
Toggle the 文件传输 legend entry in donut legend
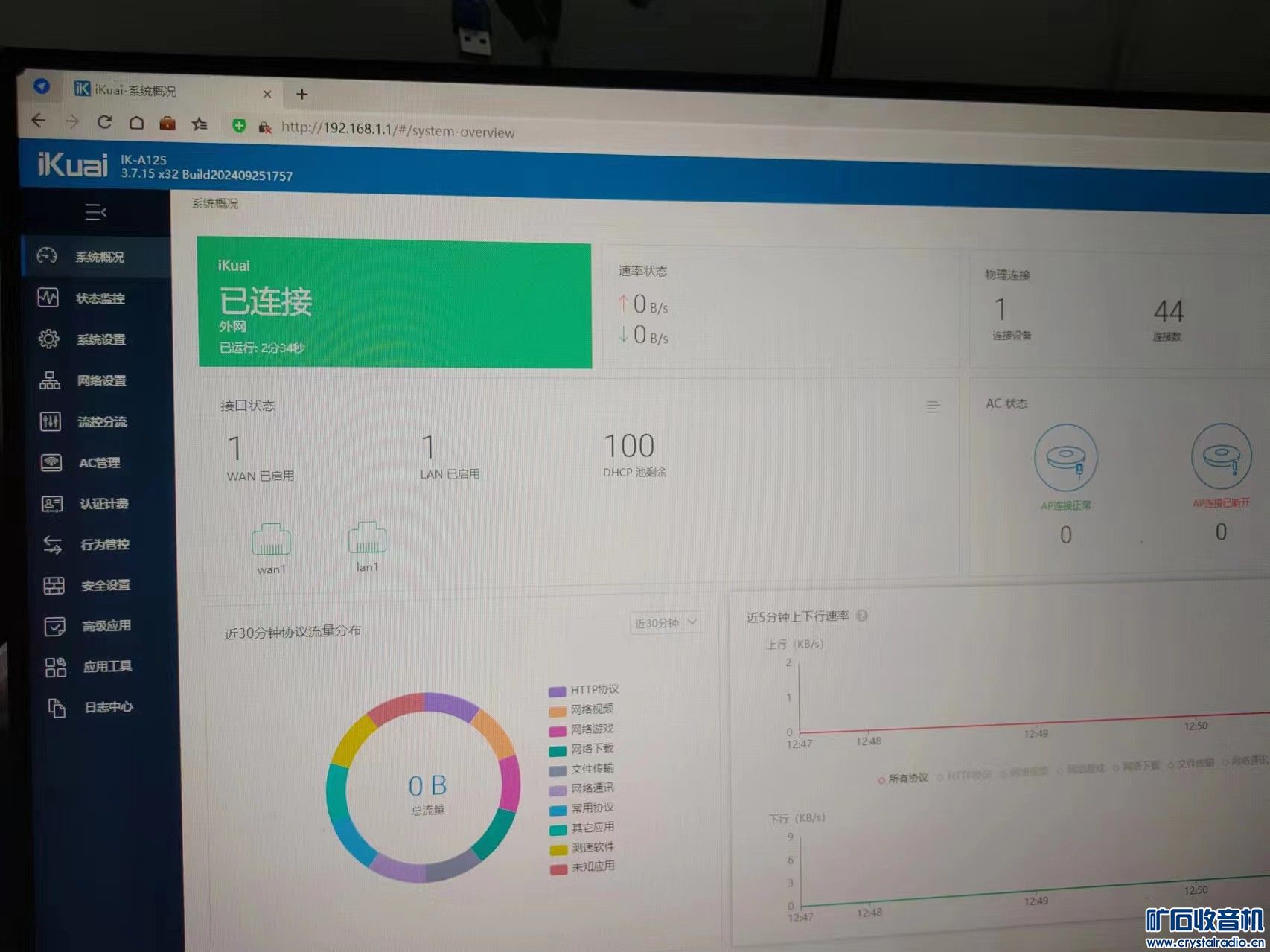point(582,769)
